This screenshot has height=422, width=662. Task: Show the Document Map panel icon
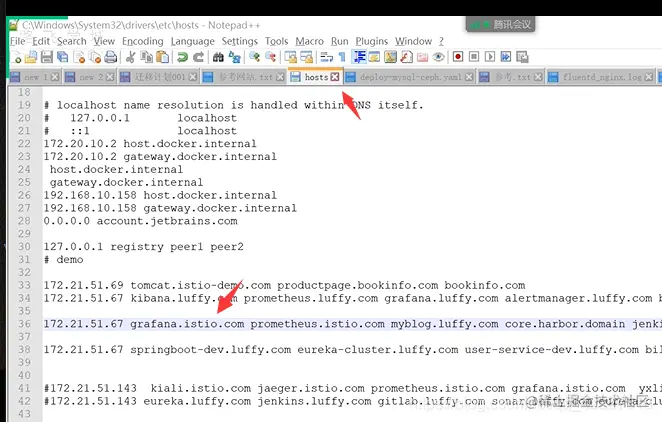(x=391, y=57)
